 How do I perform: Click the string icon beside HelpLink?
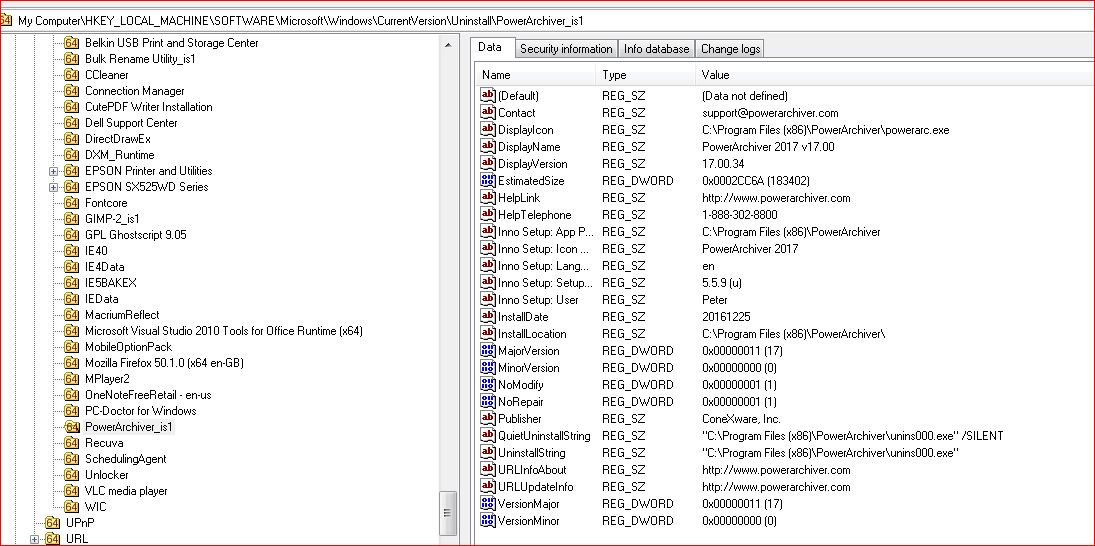click(488, 198)
